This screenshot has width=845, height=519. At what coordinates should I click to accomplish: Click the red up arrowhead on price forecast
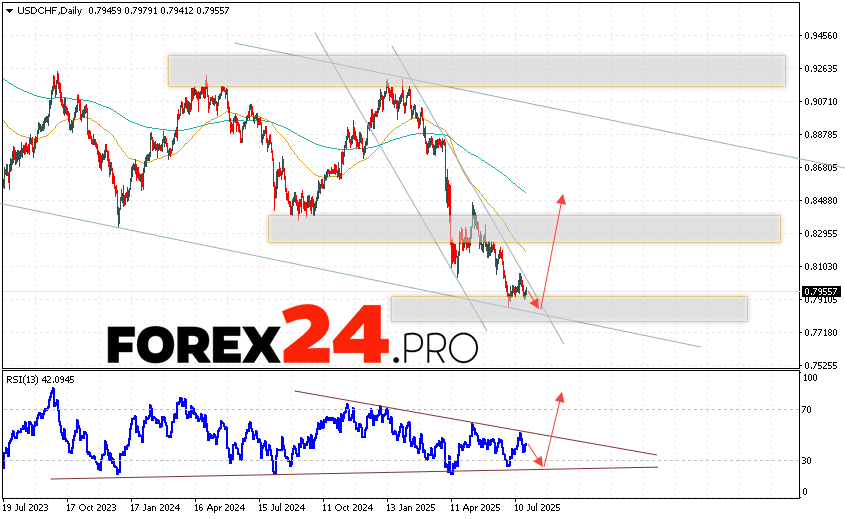[x=561, y=197]
